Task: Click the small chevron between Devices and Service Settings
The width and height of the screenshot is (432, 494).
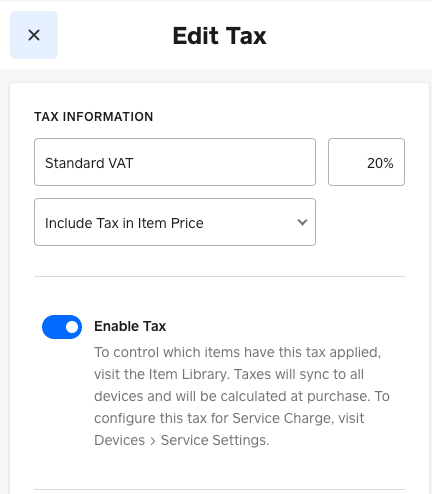Action: [x=153, y=441]
